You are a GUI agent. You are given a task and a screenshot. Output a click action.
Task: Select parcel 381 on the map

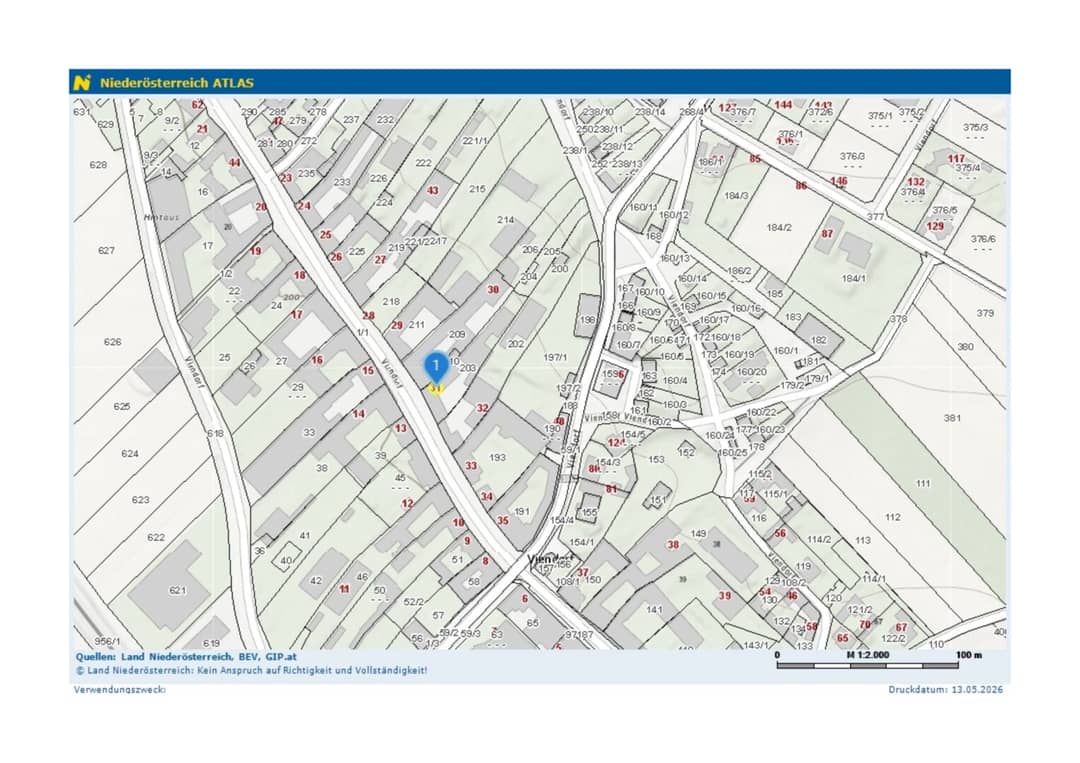[x=952, y=418]
